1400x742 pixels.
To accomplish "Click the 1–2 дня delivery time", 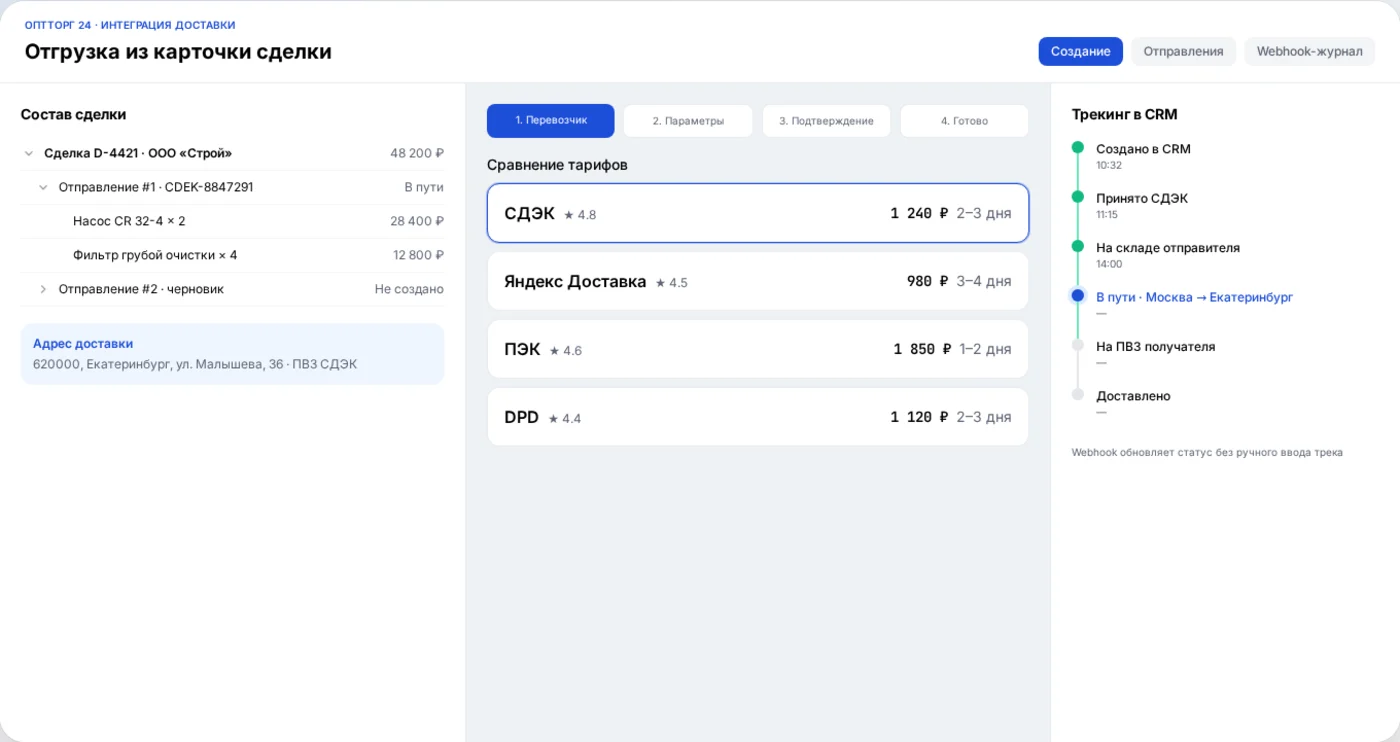I will pyautogui.click(x=985, y=350).
